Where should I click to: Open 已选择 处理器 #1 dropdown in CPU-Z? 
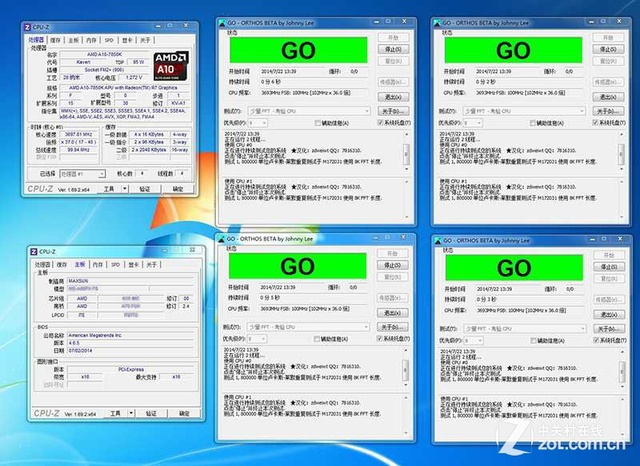[82, 174]
